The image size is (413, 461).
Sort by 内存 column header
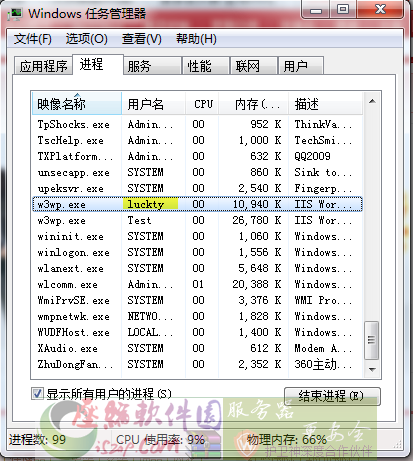tap(254, 104)
